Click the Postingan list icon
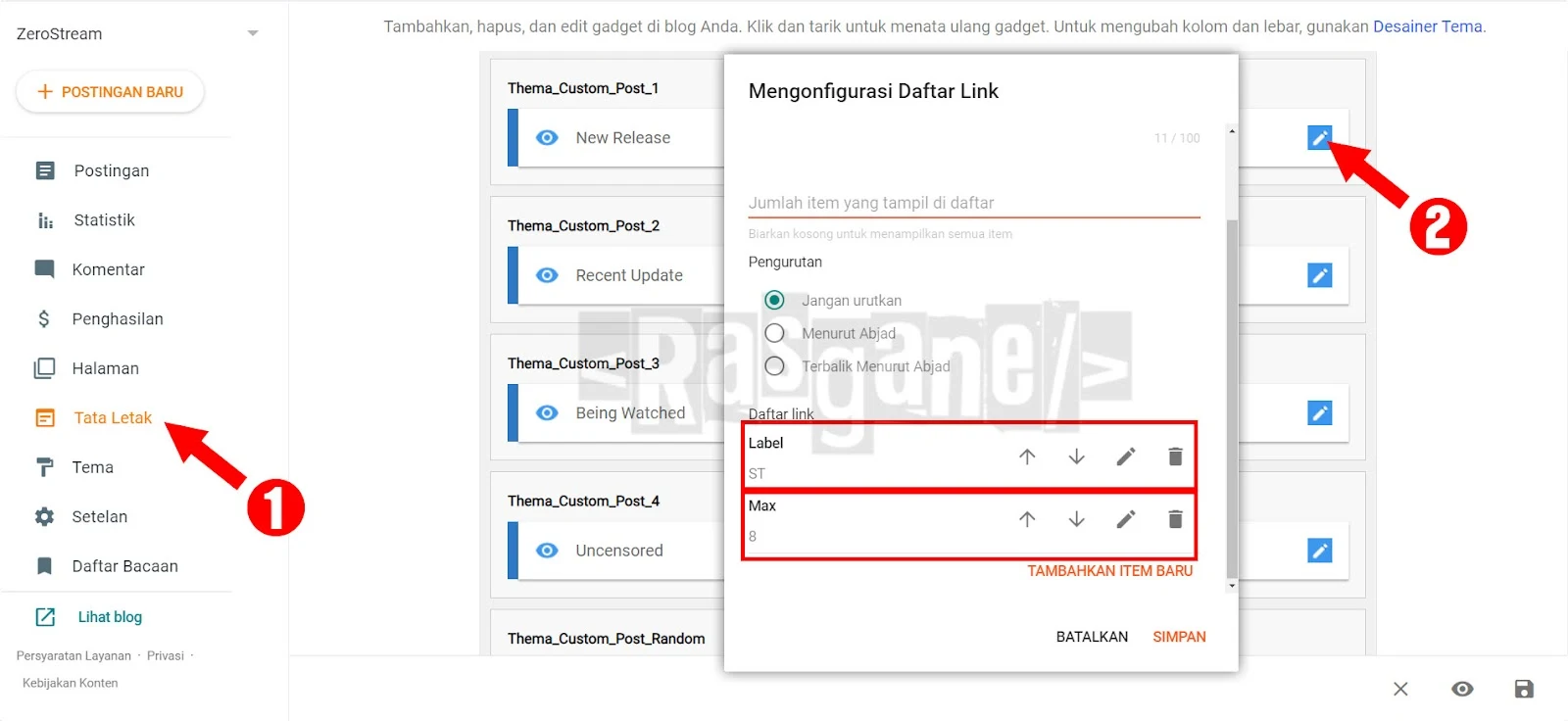Viewport: 1568px width, 721px height. pos(45,170)
